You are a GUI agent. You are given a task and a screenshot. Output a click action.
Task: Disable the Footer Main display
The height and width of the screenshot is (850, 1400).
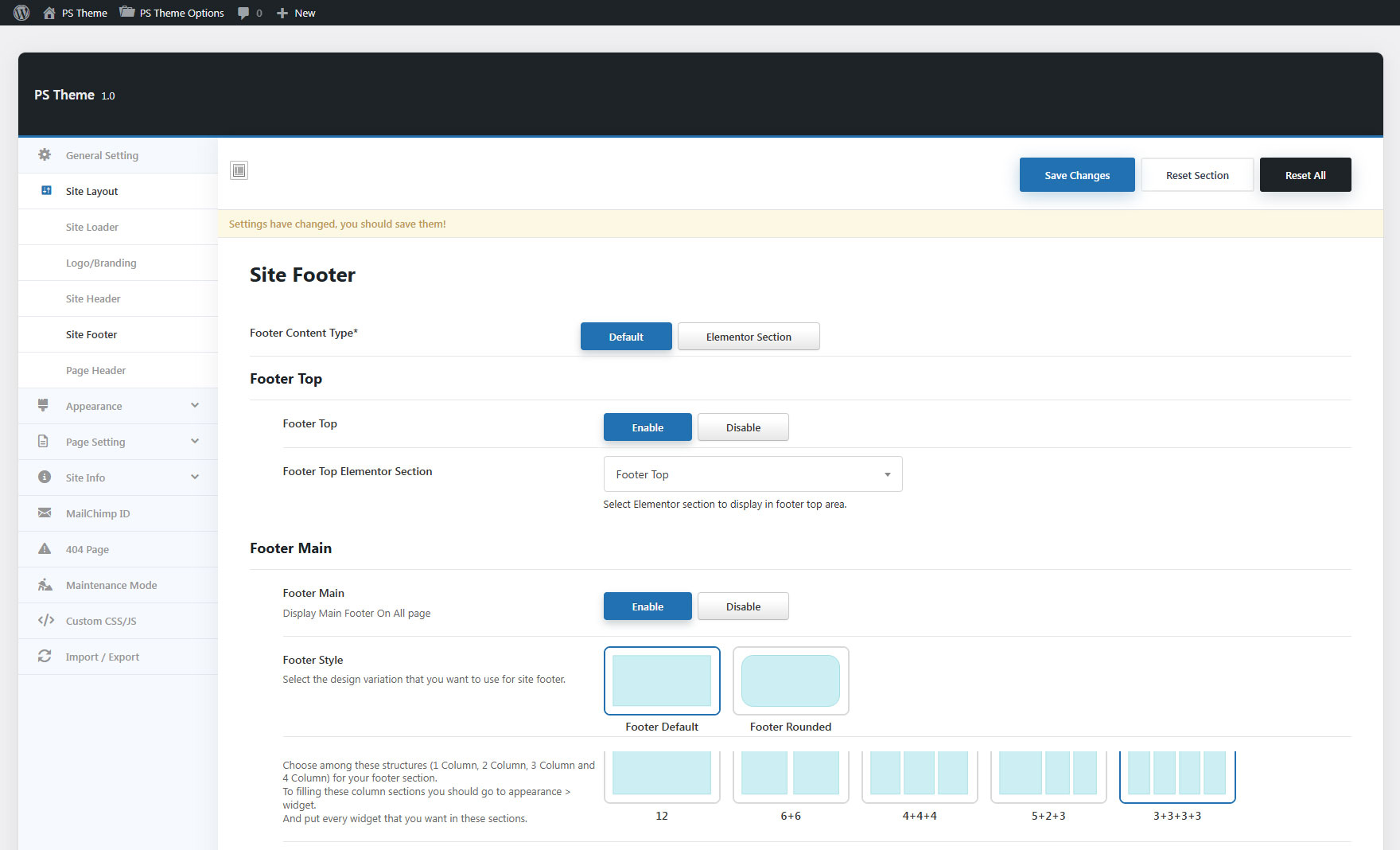[x=742, y=606]
